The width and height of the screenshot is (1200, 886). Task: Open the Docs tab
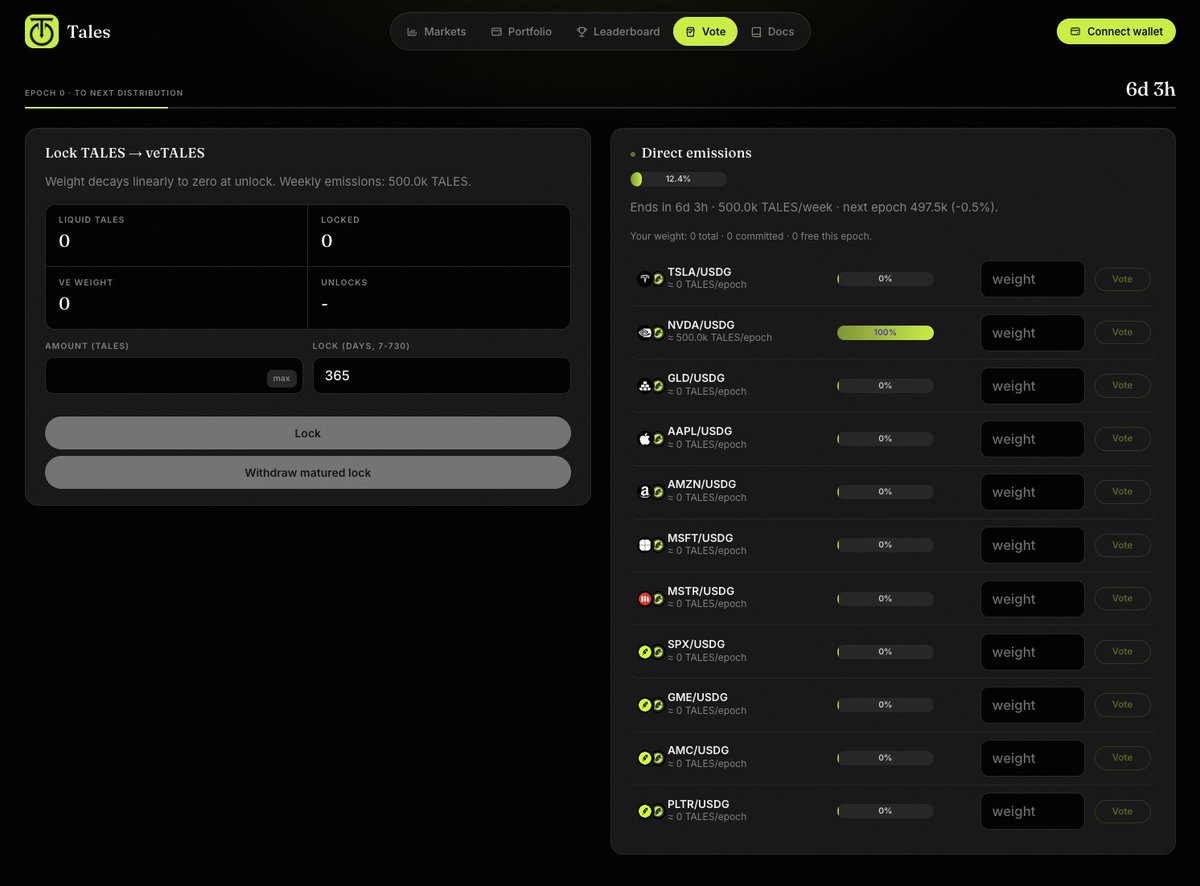[x=772, y=31]
